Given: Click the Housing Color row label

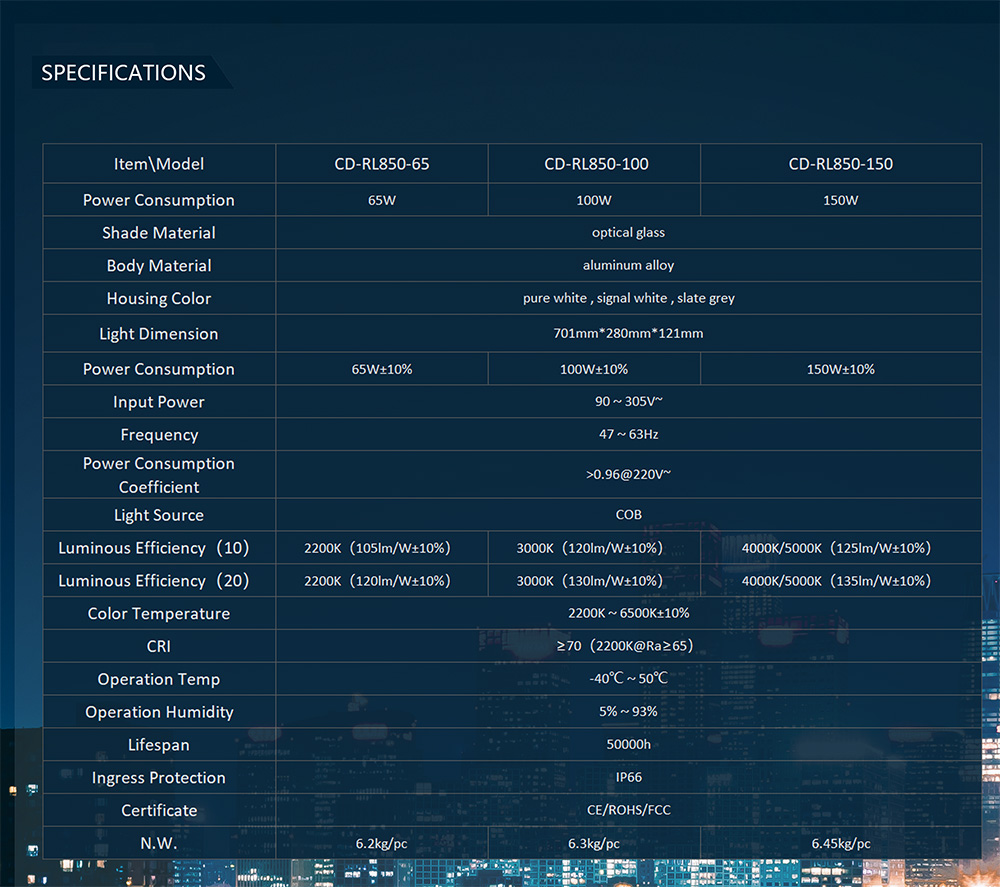Looking at the screenshot, I should coord(159,299).
